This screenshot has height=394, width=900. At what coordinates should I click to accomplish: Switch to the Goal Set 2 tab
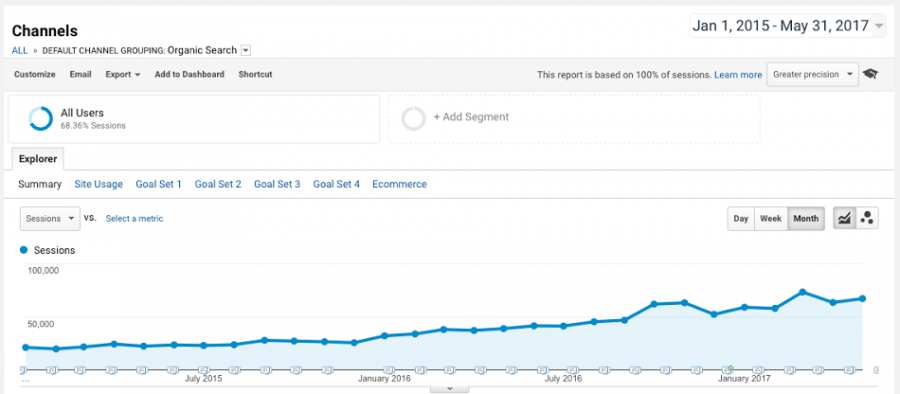coord(218,184)
